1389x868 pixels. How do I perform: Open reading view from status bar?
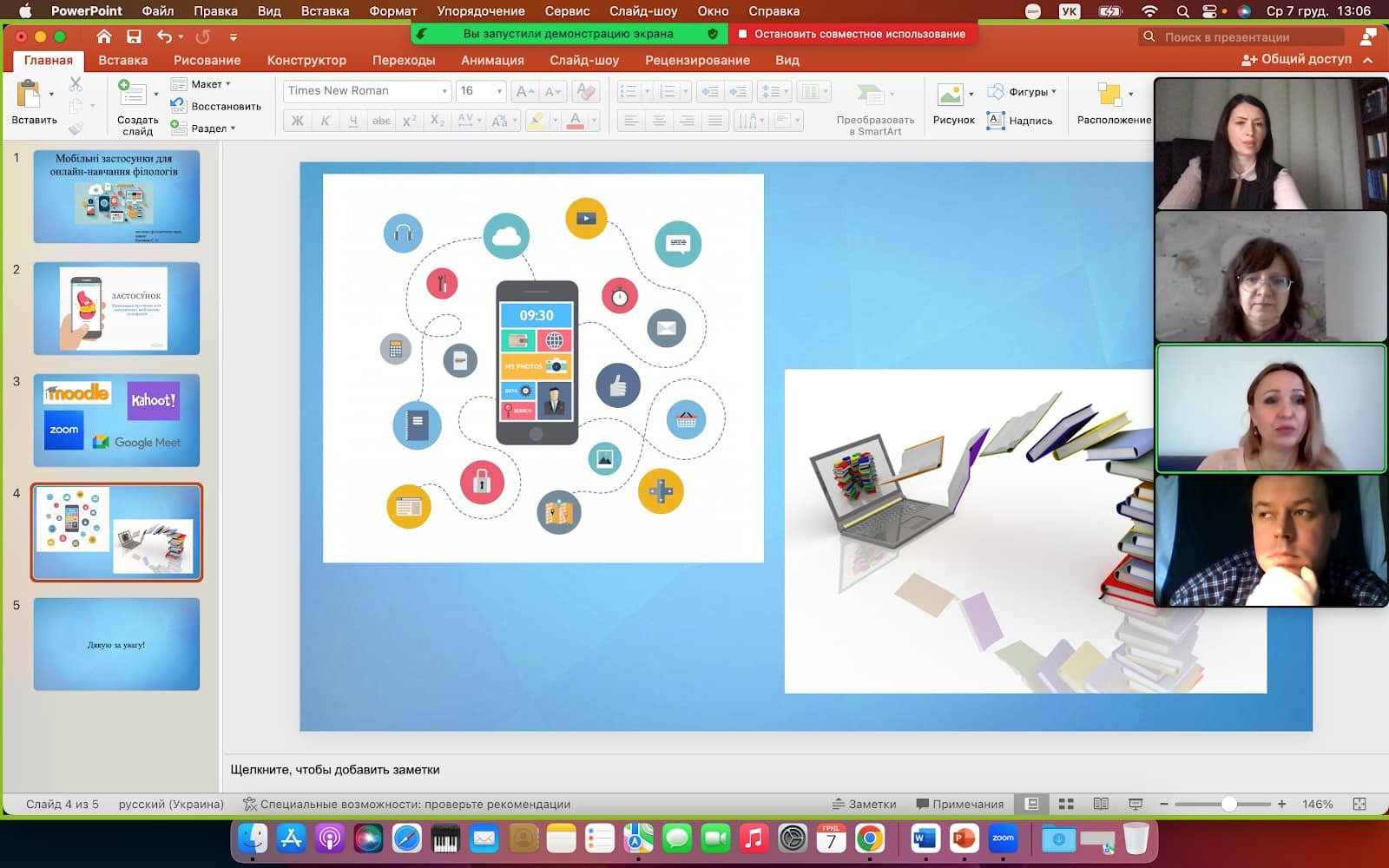tap(1101, 804)
